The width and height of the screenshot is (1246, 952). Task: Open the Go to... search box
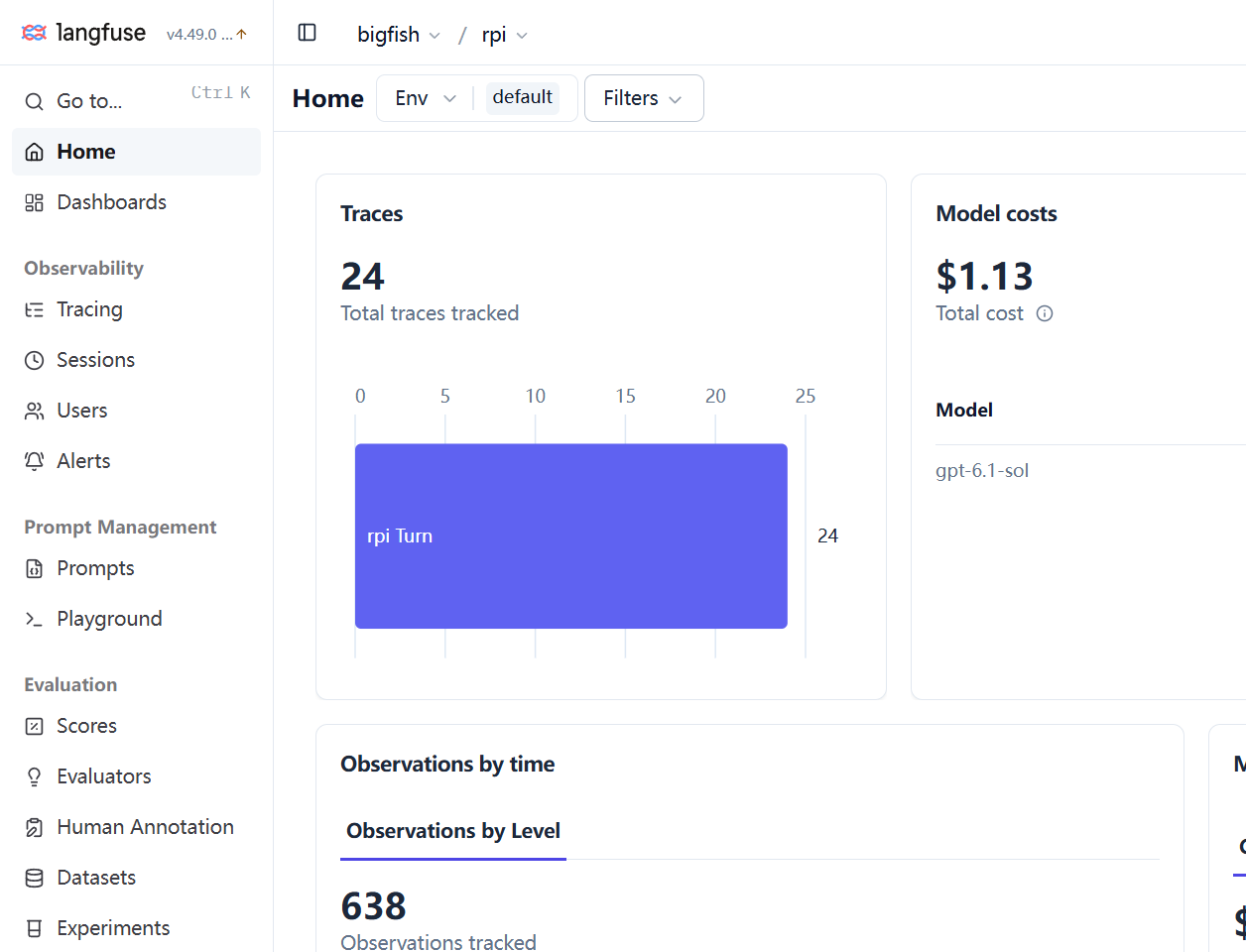[137, 100]
